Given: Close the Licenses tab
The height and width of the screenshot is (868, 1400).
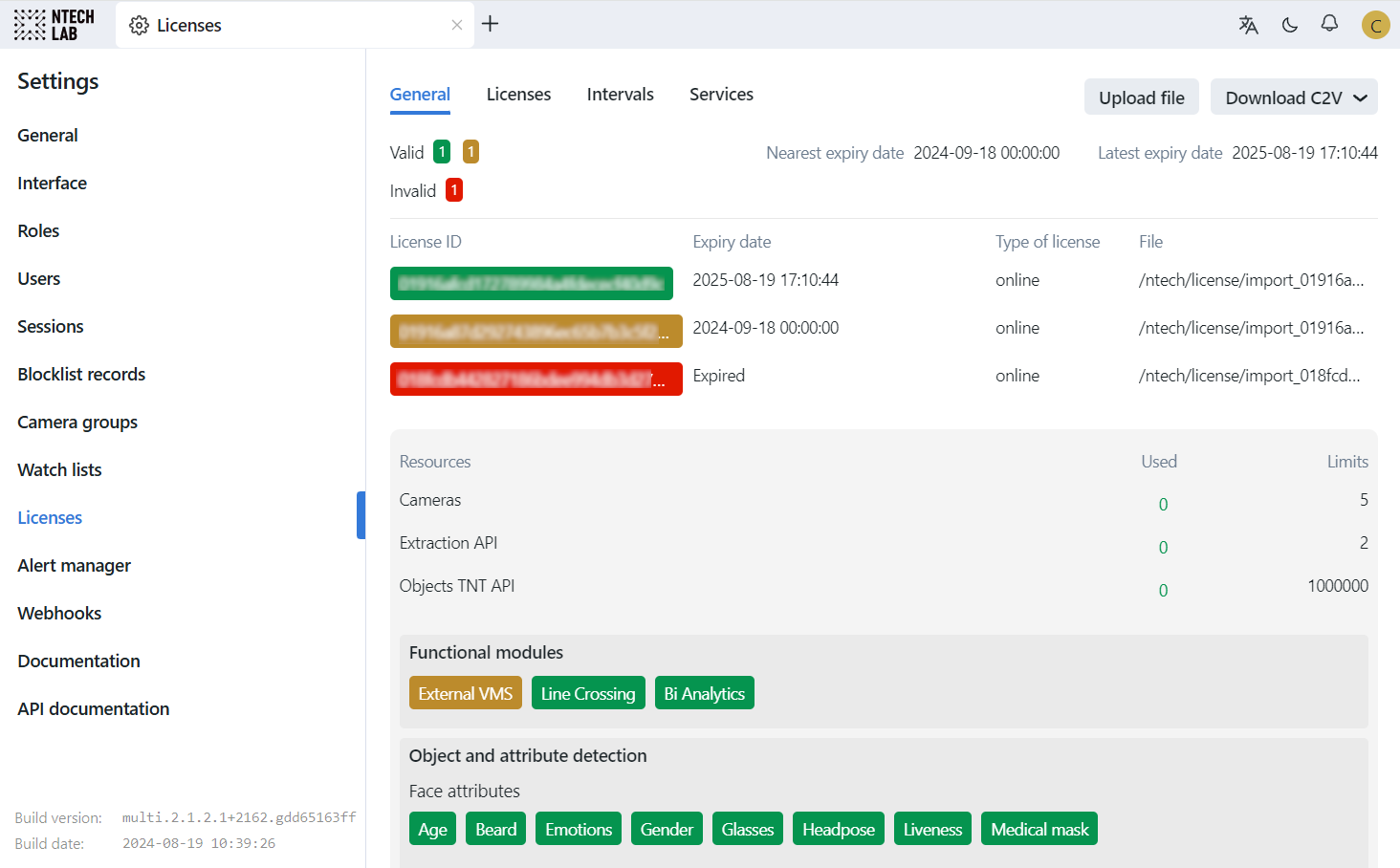Looking at the screenshot, I should pyautogui.click(x=457, y=25).
